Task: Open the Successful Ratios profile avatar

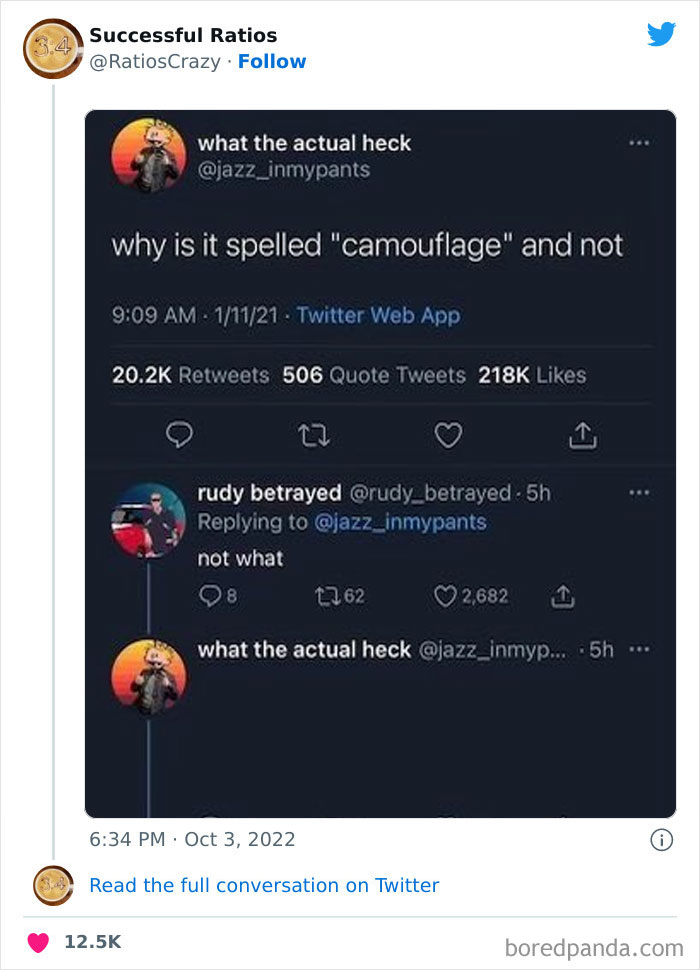Action: tap(53, 49)
